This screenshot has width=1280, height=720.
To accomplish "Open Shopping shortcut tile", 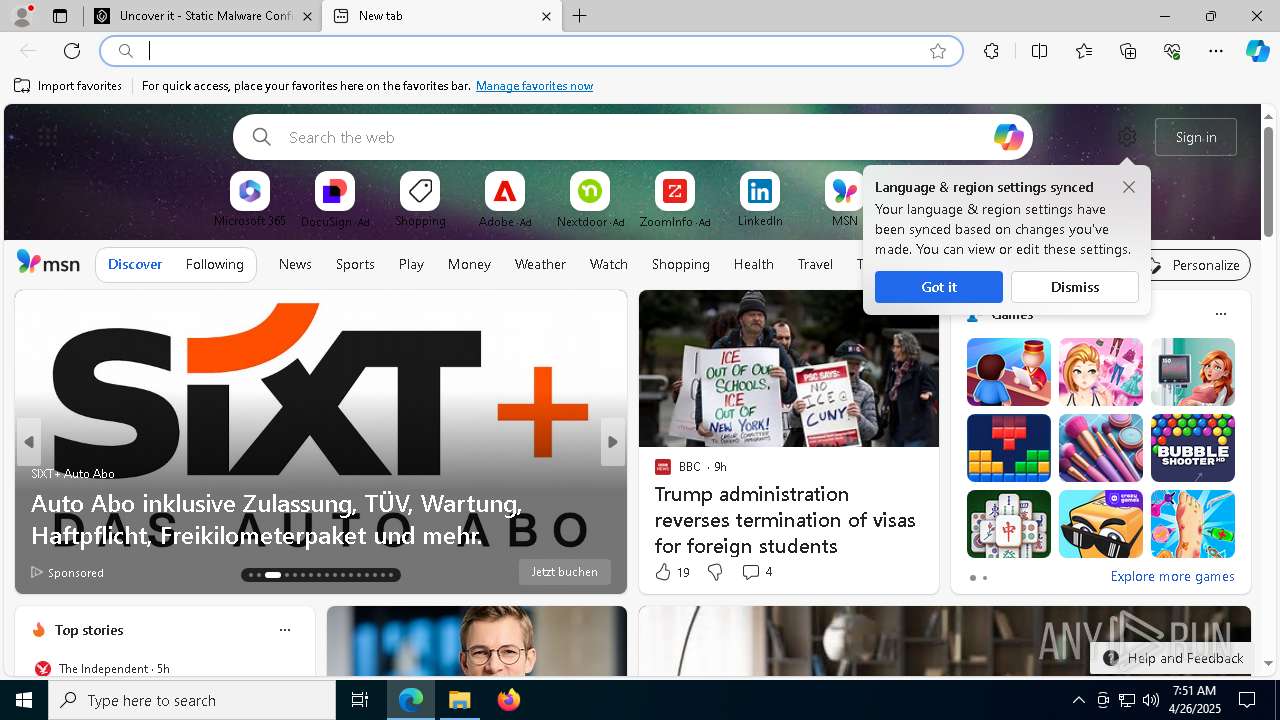I will pyautogui.click(x=420, y=200).
